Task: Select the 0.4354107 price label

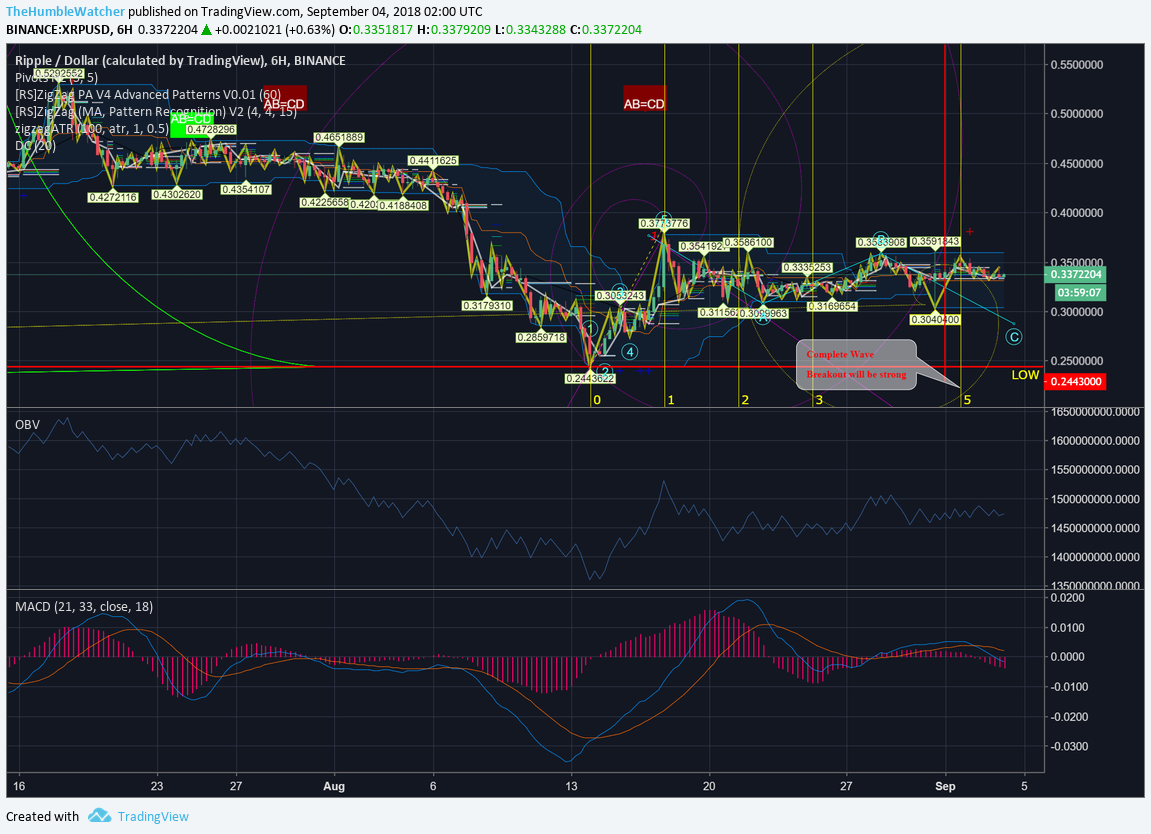Action: [x=247, y=189]
